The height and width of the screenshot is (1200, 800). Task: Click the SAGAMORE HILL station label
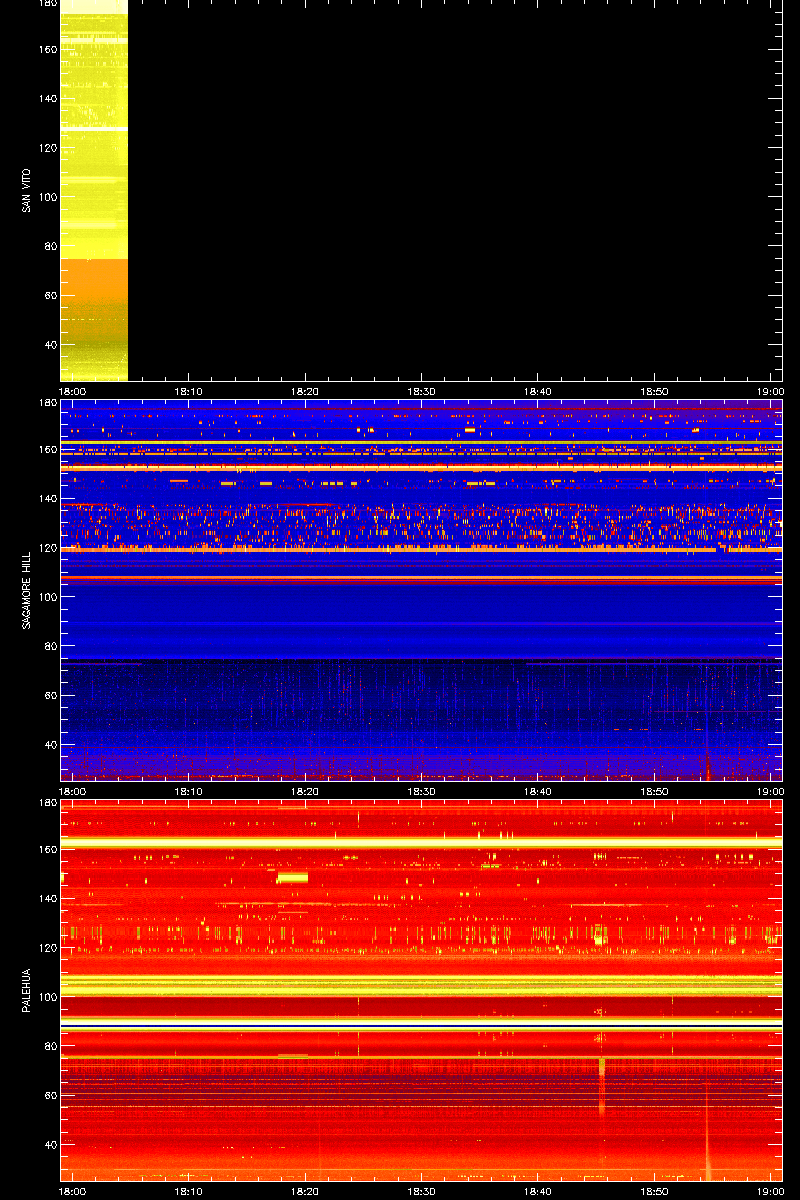25,590
